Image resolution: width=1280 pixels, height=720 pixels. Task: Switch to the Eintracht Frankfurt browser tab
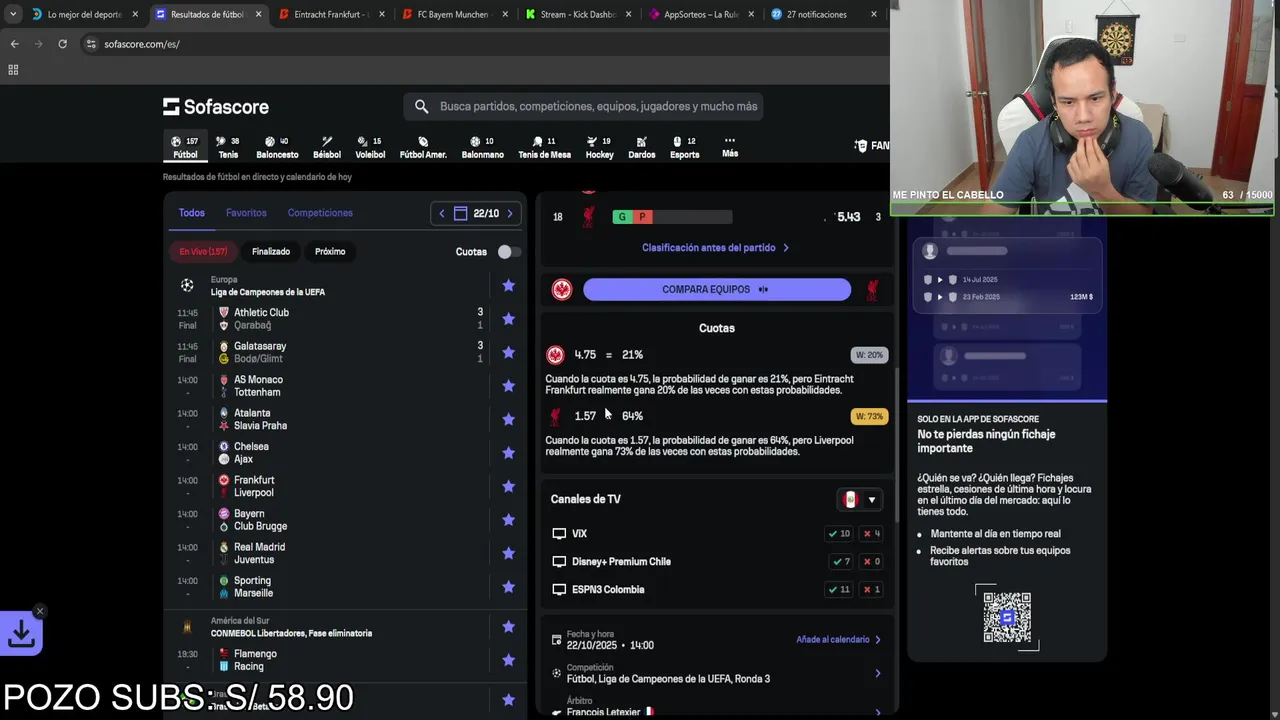[329, 15]
